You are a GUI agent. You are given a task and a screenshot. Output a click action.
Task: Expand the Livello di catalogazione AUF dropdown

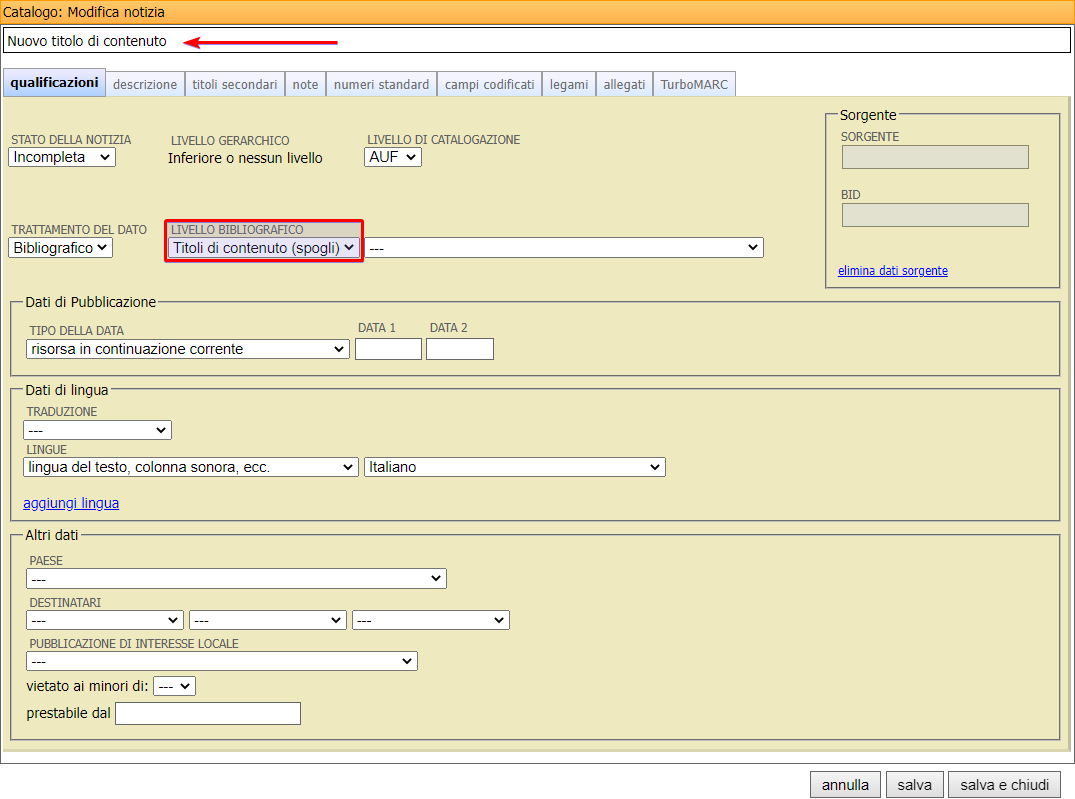point(392,157)
